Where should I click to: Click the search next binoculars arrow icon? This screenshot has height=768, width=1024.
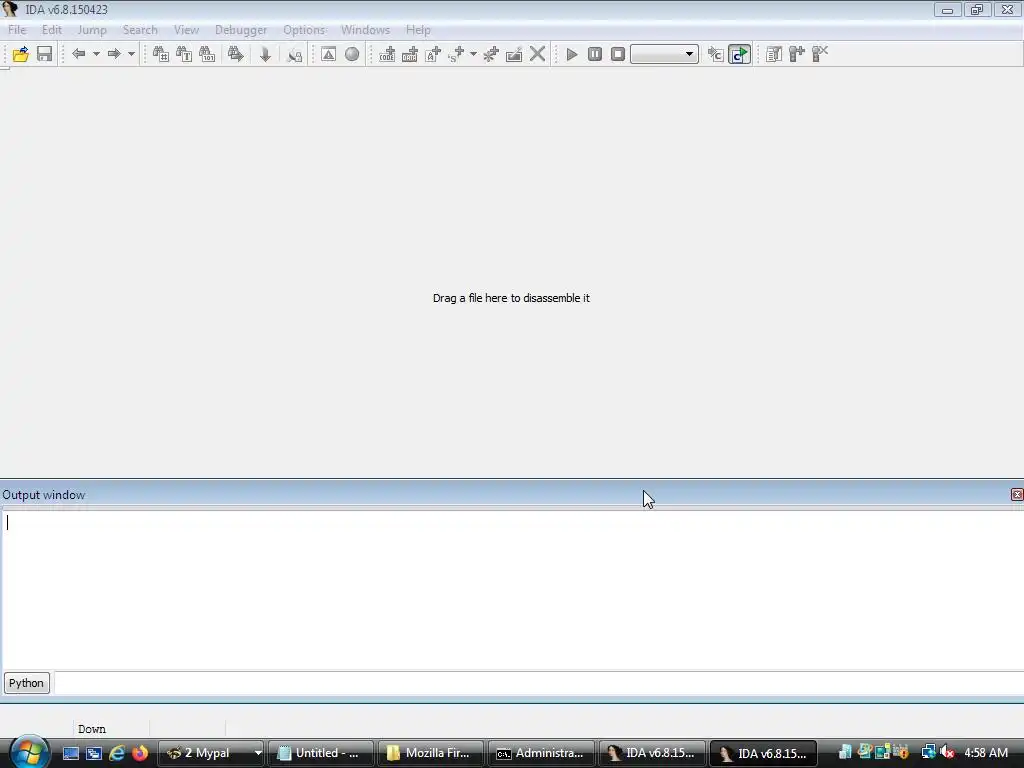point(235,54)
